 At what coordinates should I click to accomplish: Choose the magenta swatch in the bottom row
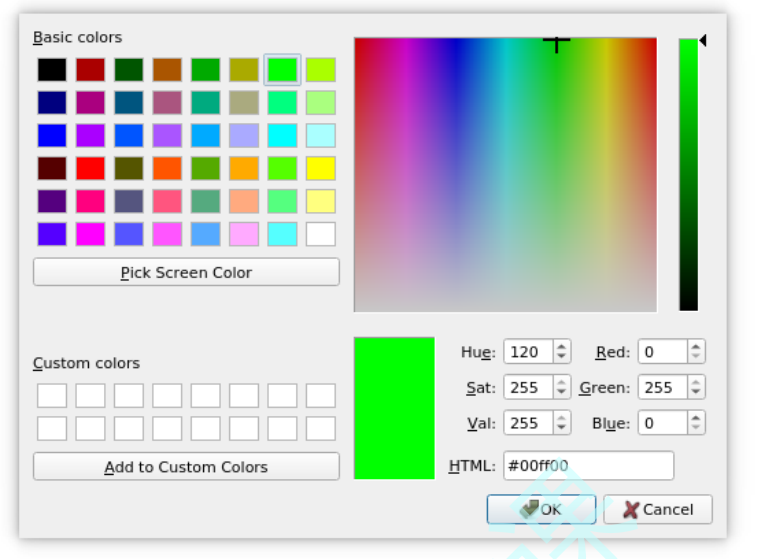pos(90,234)
